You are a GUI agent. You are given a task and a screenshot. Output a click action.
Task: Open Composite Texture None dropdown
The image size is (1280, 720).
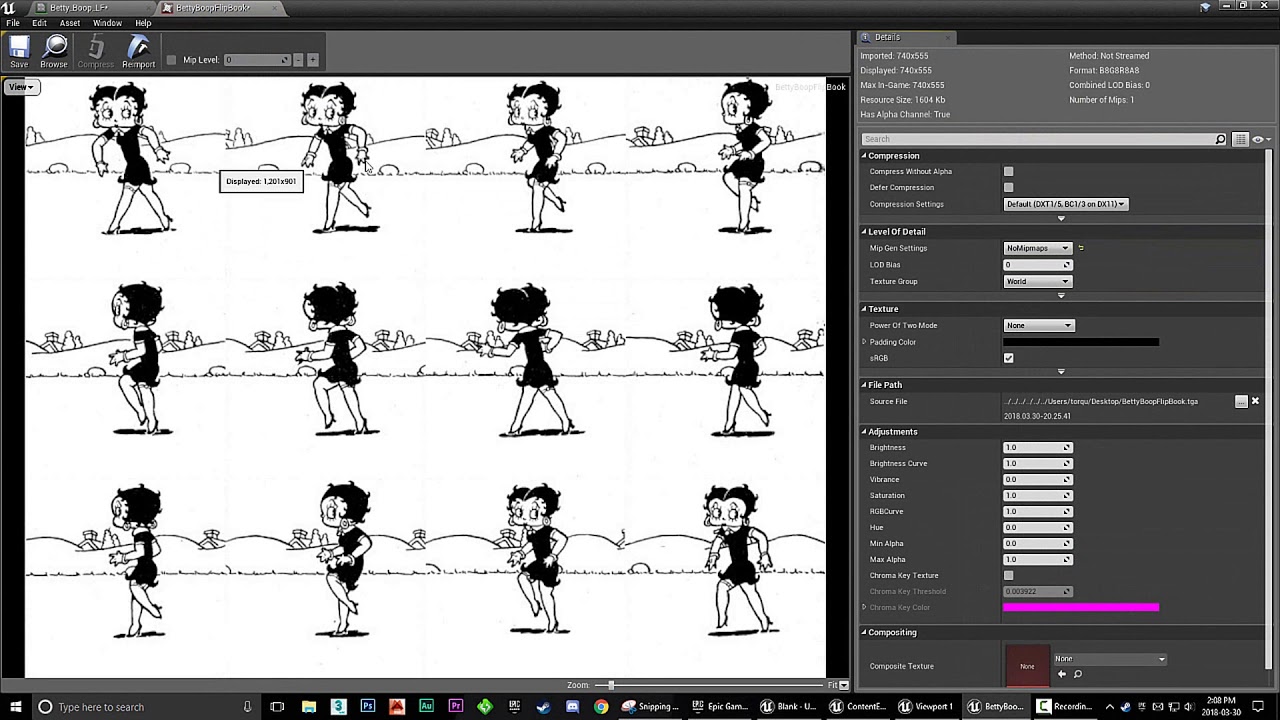click(x=1110, y=659)
